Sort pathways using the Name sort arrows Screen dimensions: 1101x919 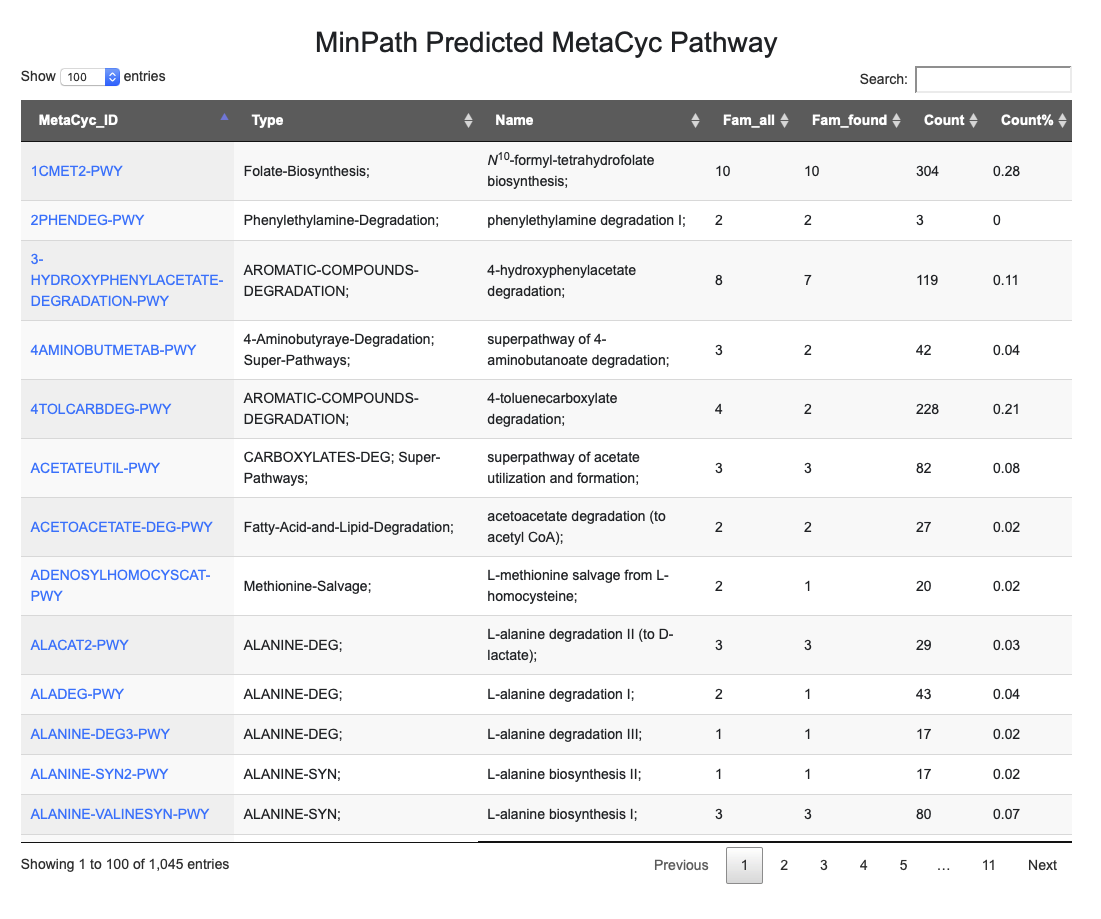click(x=694, y=120)
